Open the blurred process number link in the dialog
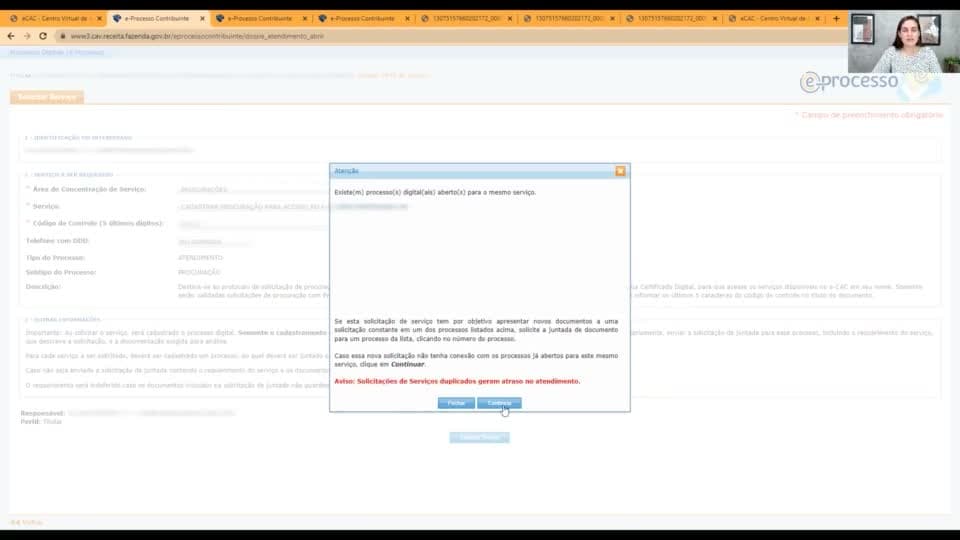Screen dimensions: 960x540 (371, 207)
